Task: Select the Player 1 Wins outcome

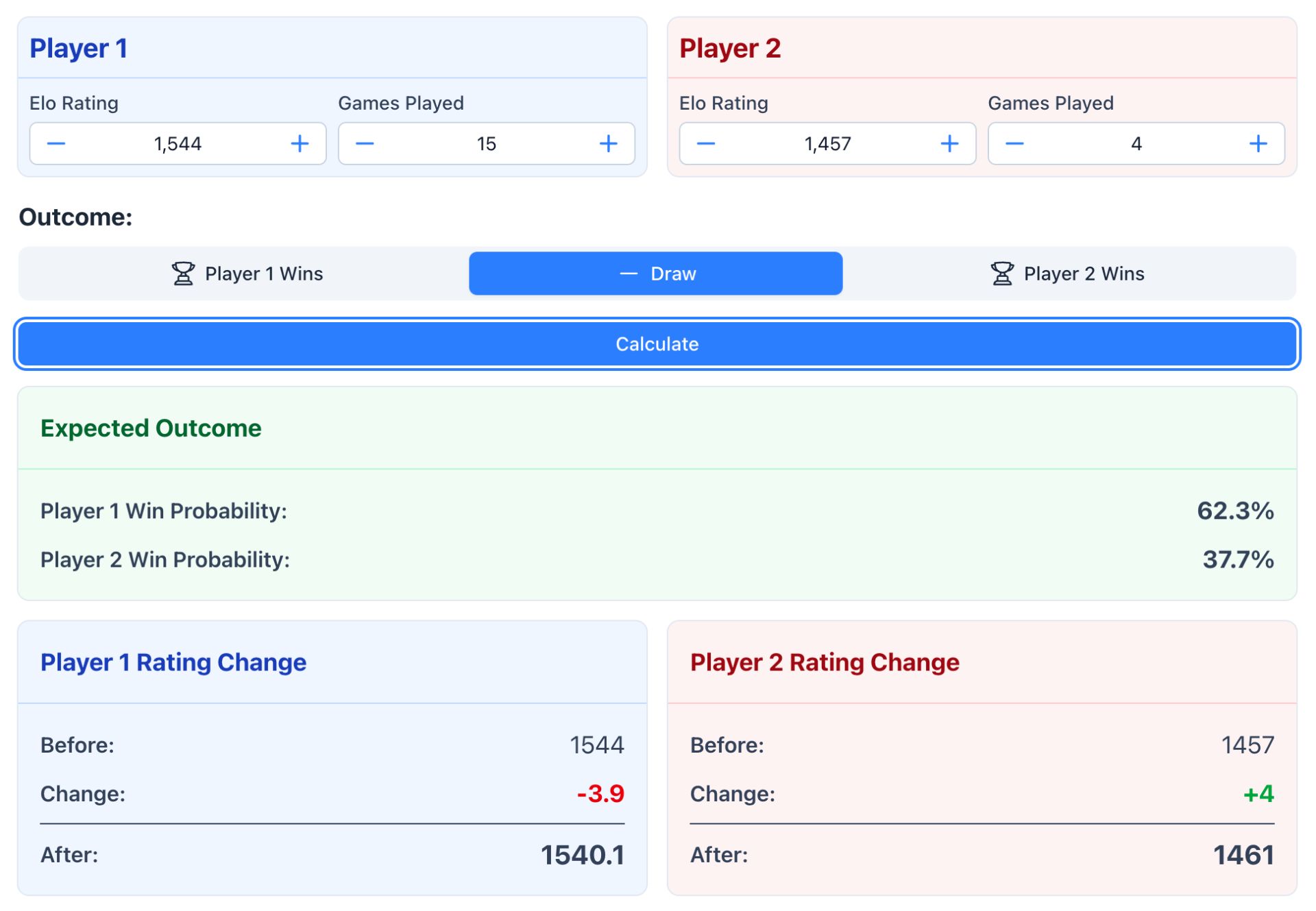Action: [x=247, y=274]
